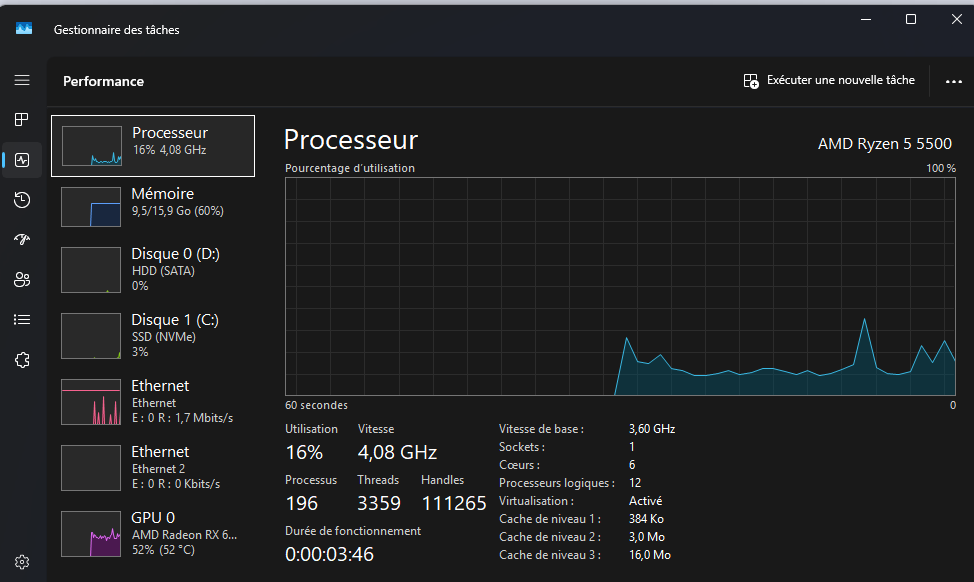Screen dimensions: 974x582
Task: Click the 16% utilisation value
Action: coord(304,452)
